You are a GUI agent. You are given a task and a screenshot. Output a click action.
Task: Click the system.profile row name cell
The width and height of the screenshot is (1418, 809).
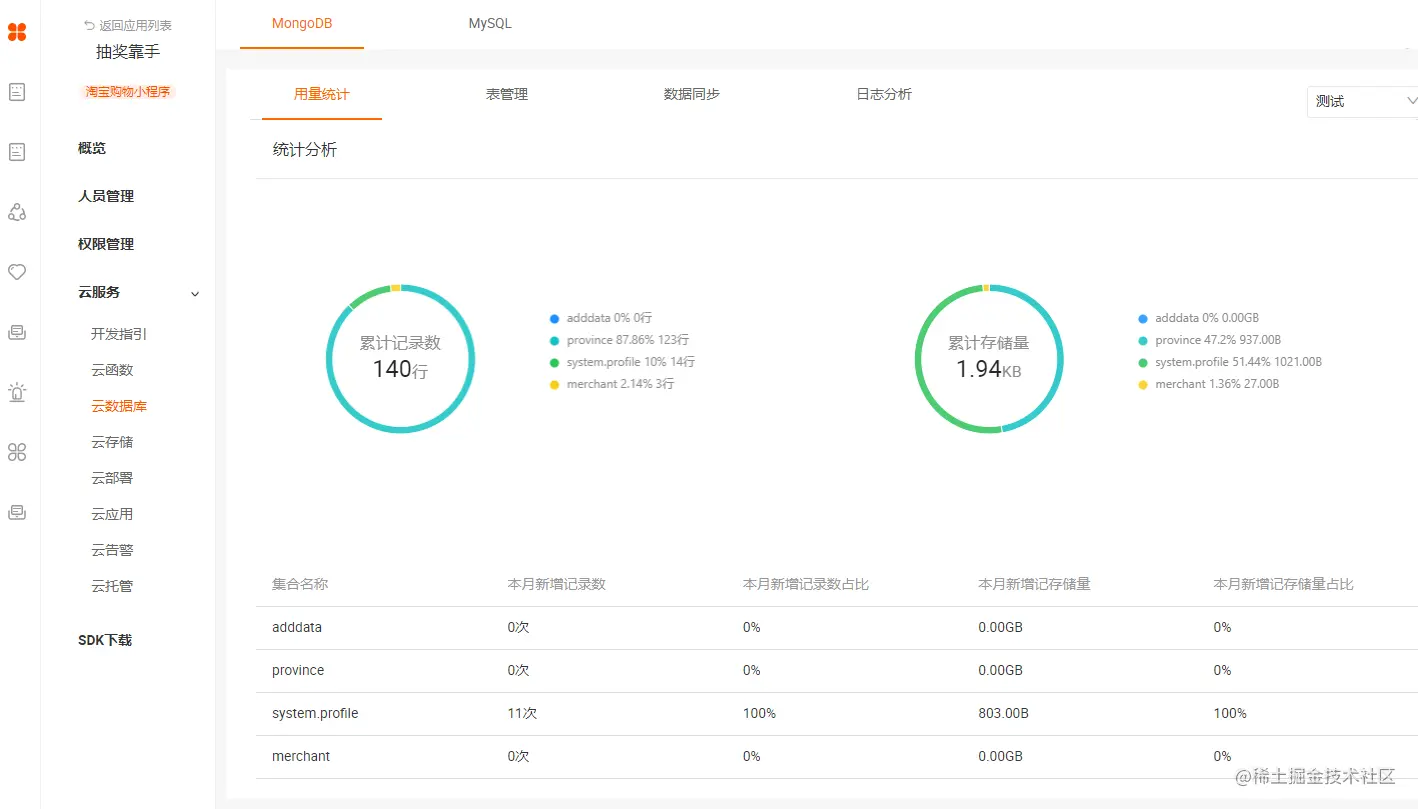tap(315, 713)
